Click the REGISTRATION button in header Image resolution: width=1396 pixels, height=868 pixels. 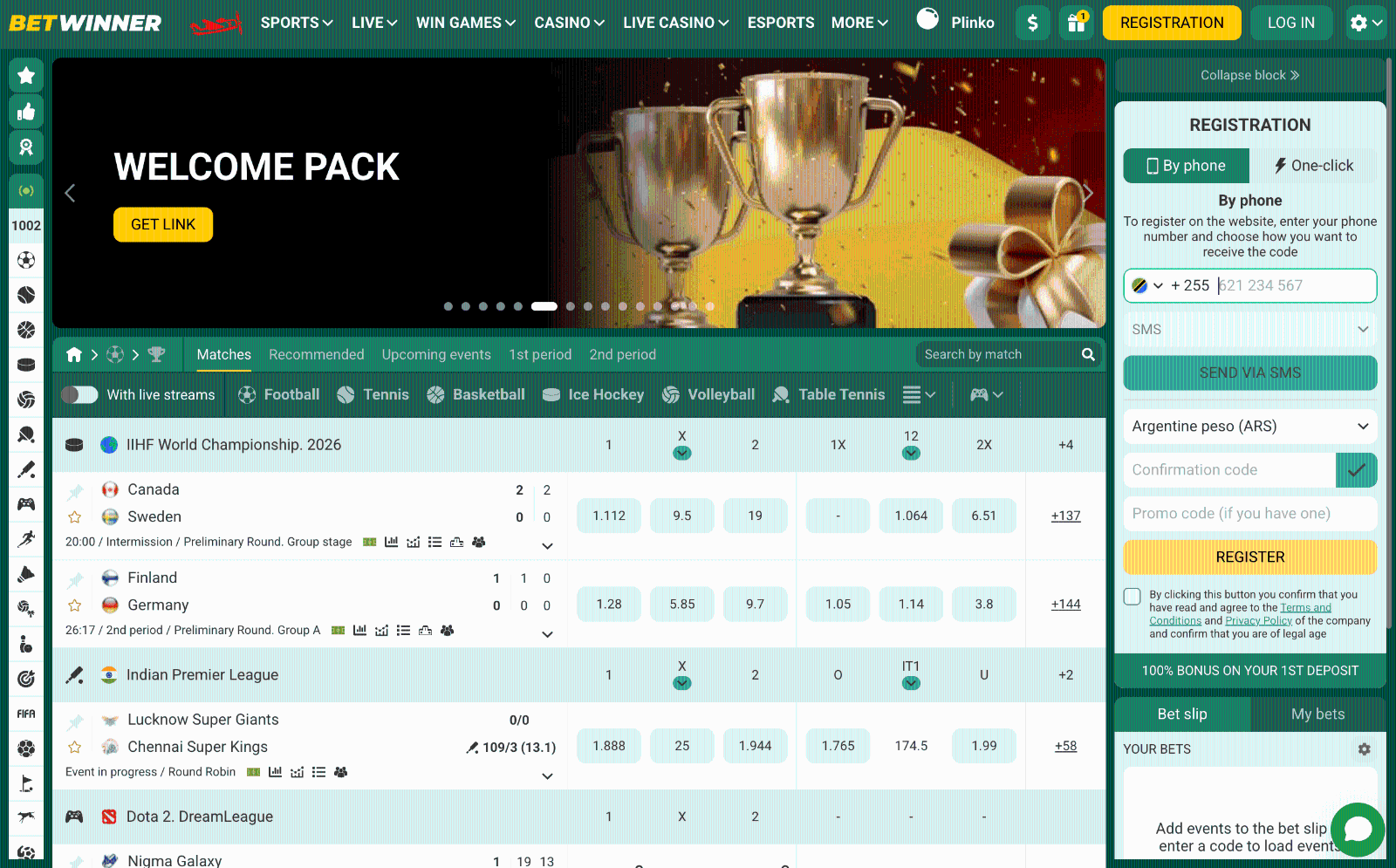coord(1172,23)
